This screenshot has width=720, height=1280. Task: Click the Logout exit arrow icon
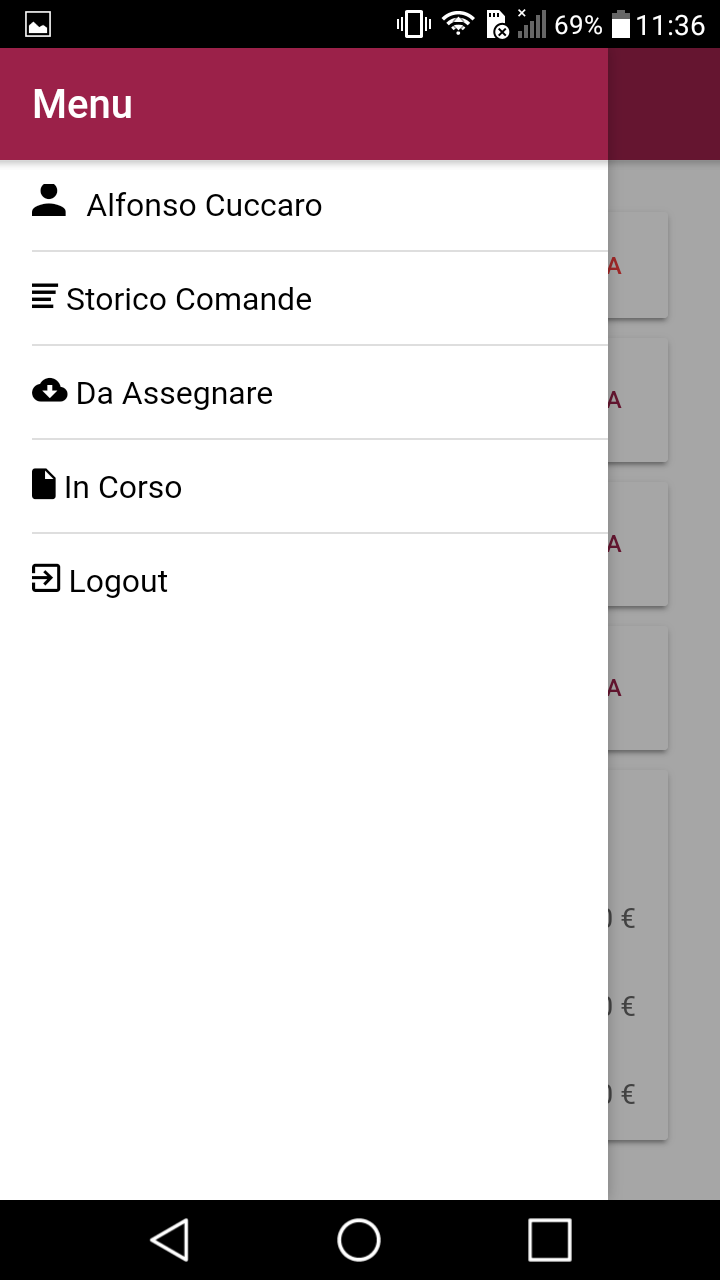(x=46, y=578)
